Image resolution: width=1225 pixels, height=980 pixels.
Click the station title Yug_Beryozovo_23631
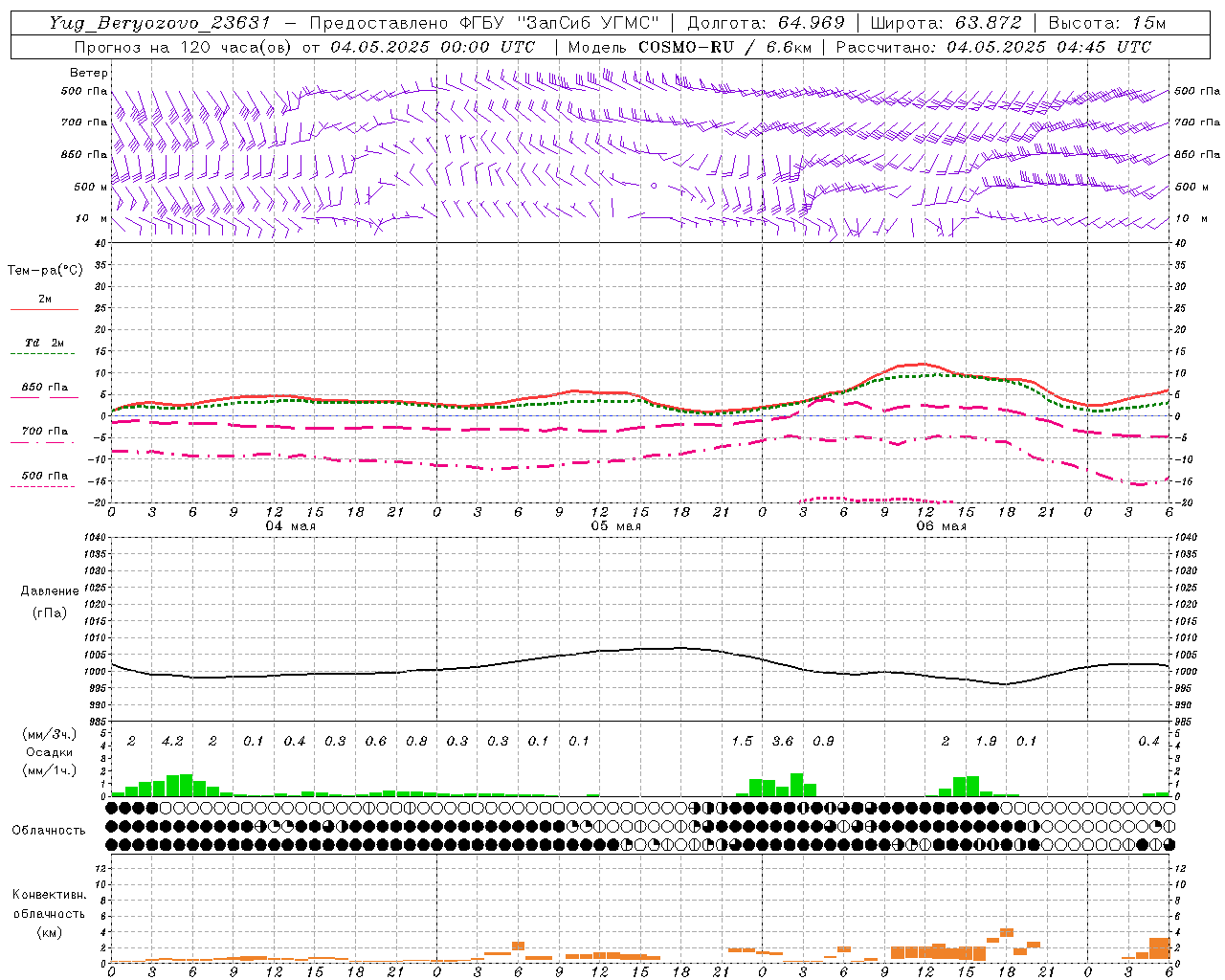point(160,23)
